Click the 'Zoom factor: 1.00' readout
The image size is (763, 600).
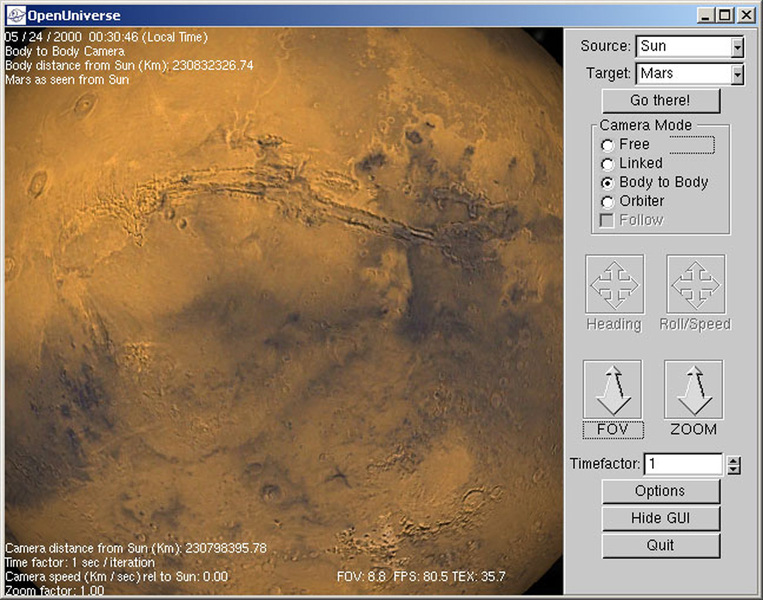point(54,591)
